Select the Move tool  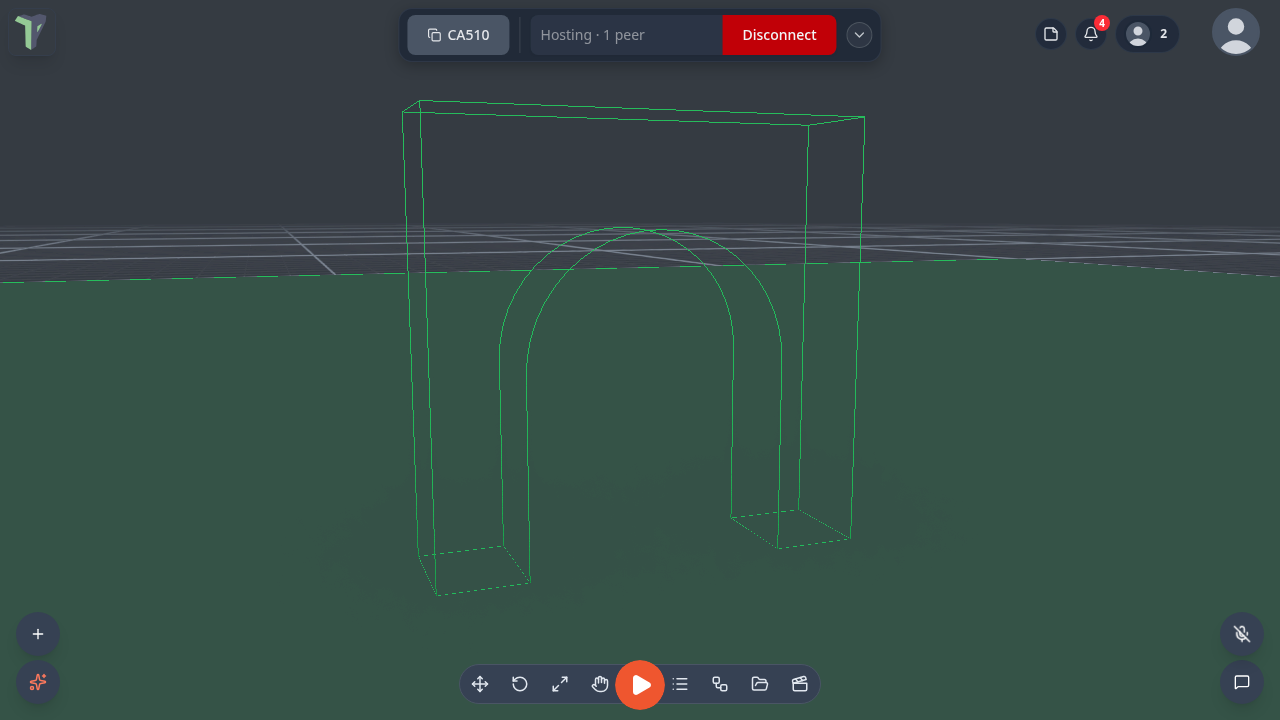[x=480, y=684]
